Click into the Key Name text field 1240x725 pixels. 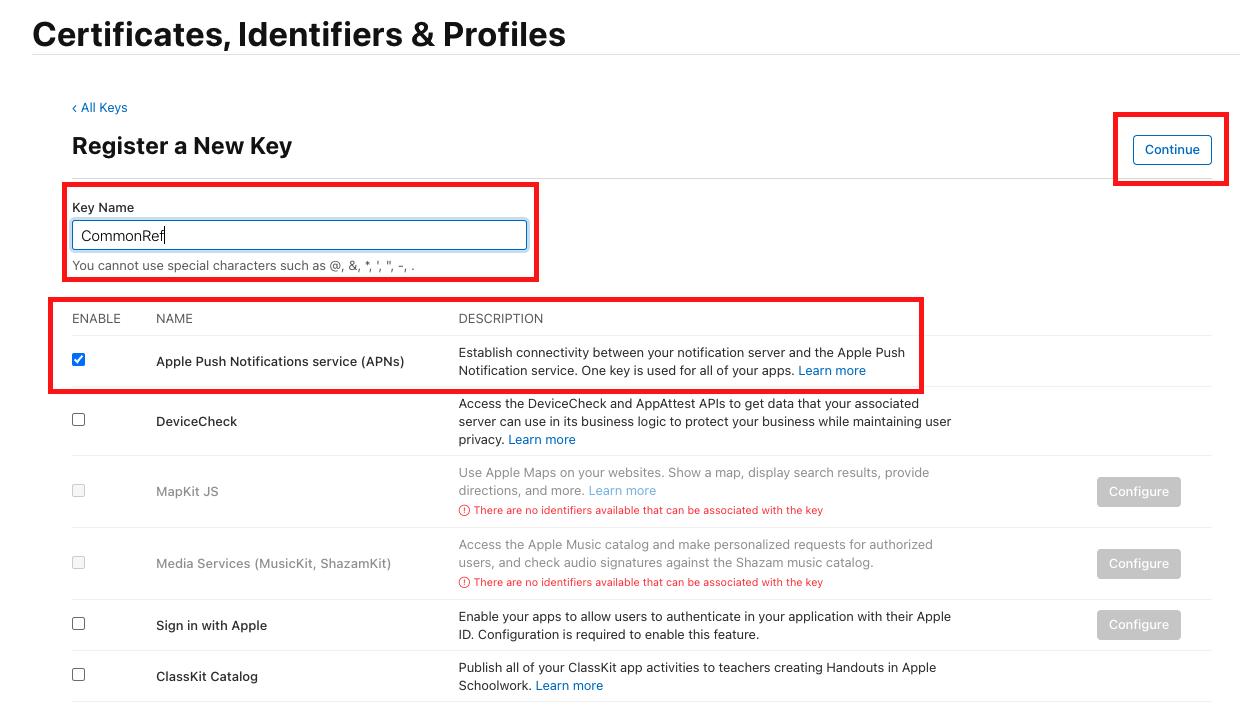[x=299, y=235]
